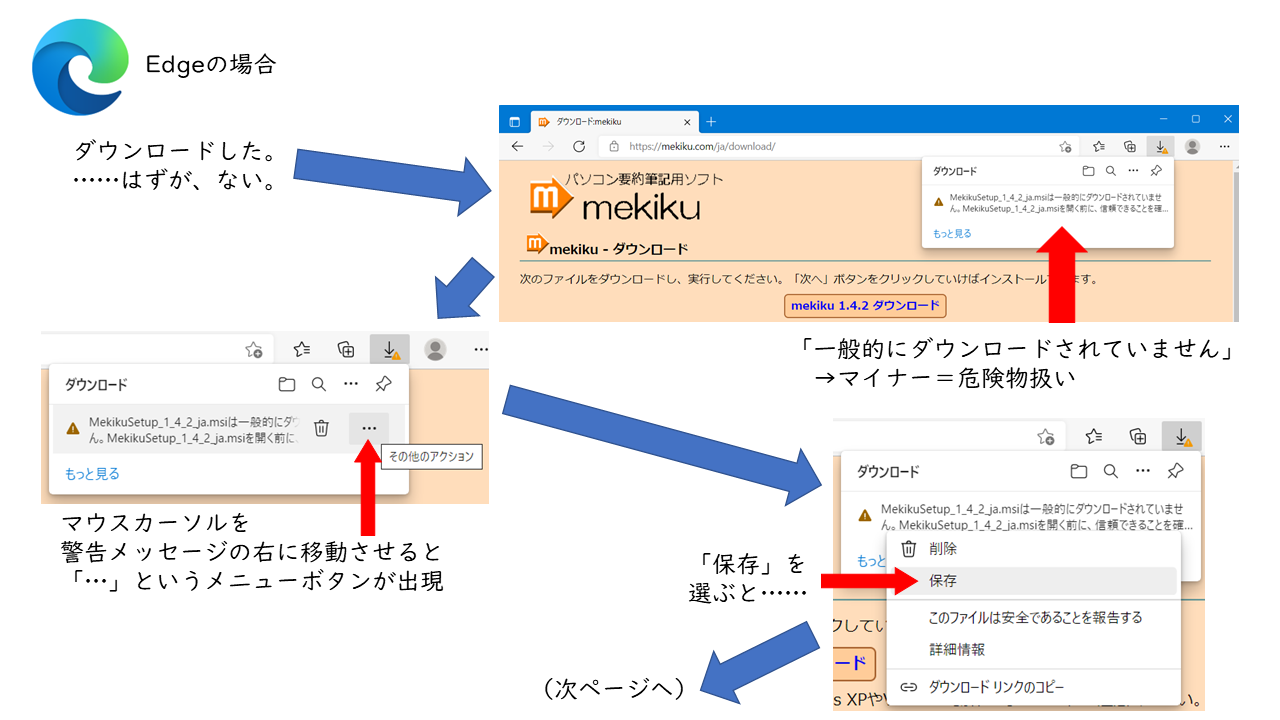Screen dimensions: 1280x720
Task: Delete the MekikuSetup download with the trash icon
Action: point(320,428)
